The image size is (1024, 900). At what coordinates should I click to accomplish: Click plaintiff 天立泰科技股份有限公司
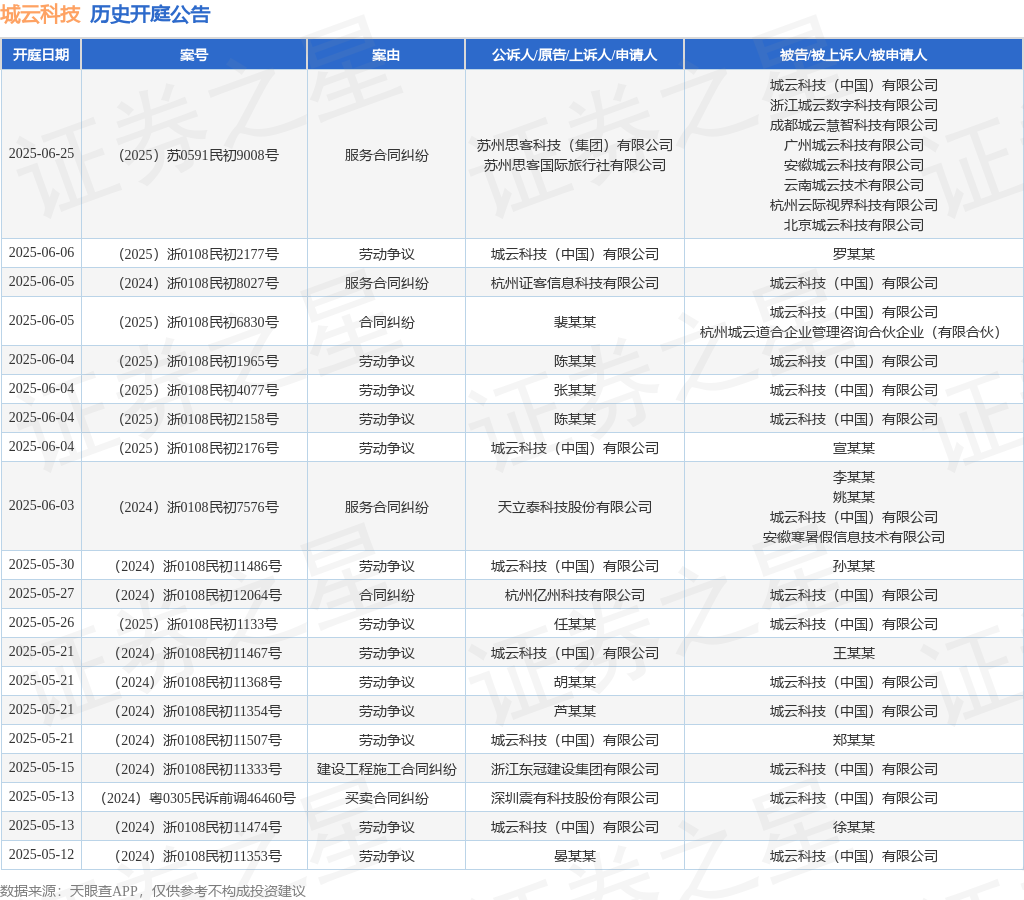[575, 507]
